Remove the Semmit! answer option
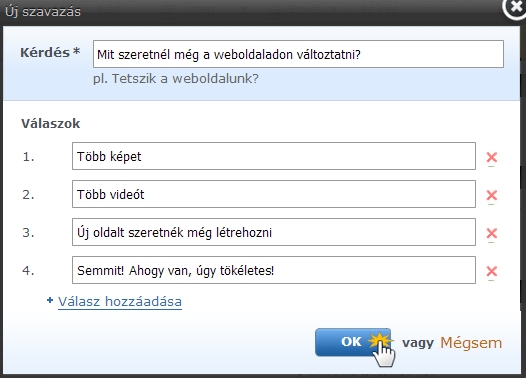This screenshot has height=378, width=526. pos(492,271)
